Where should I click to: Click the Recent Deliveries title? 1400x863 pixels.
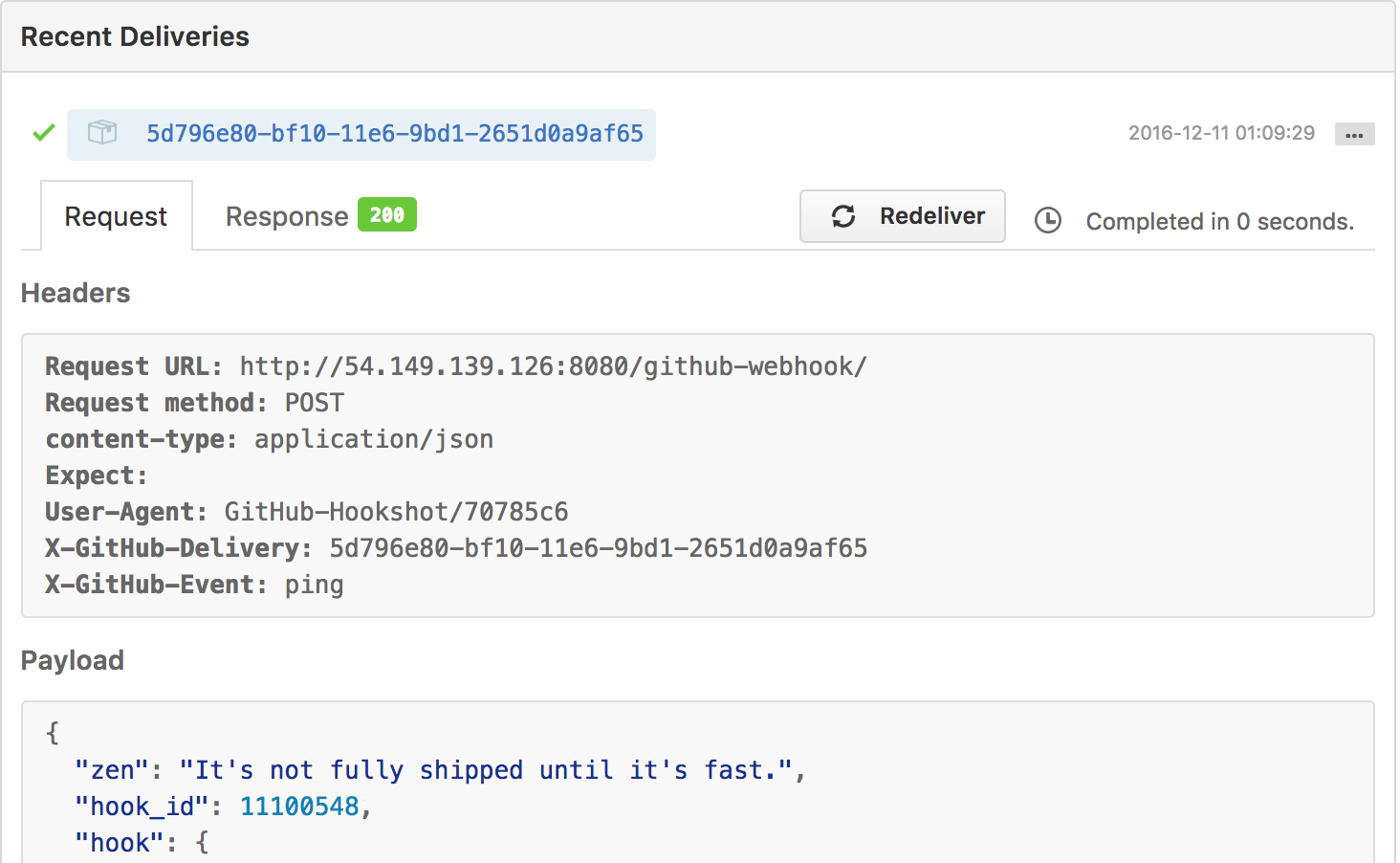tap(134, 35)
